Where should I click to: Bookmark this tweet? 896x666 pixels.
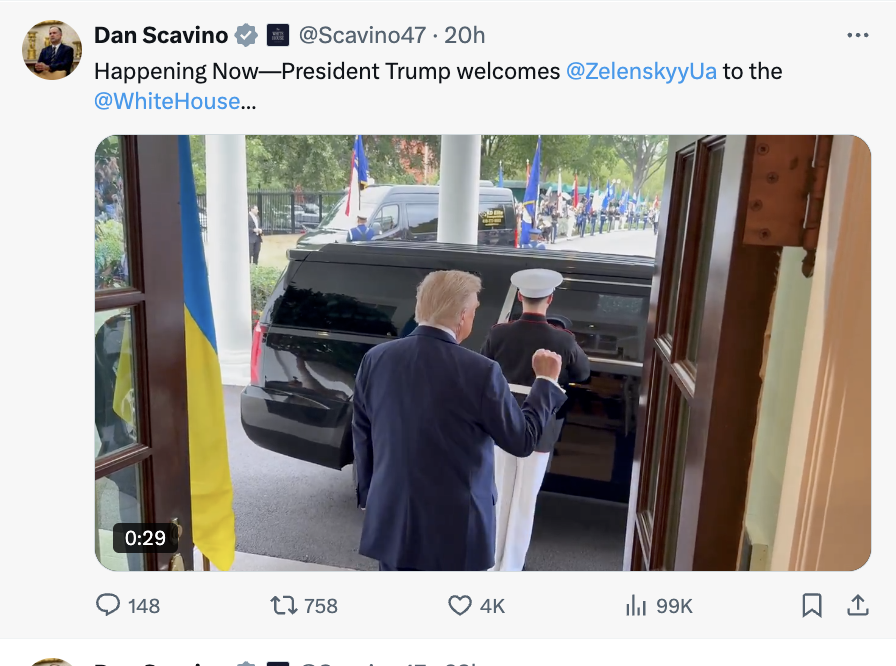812,605
